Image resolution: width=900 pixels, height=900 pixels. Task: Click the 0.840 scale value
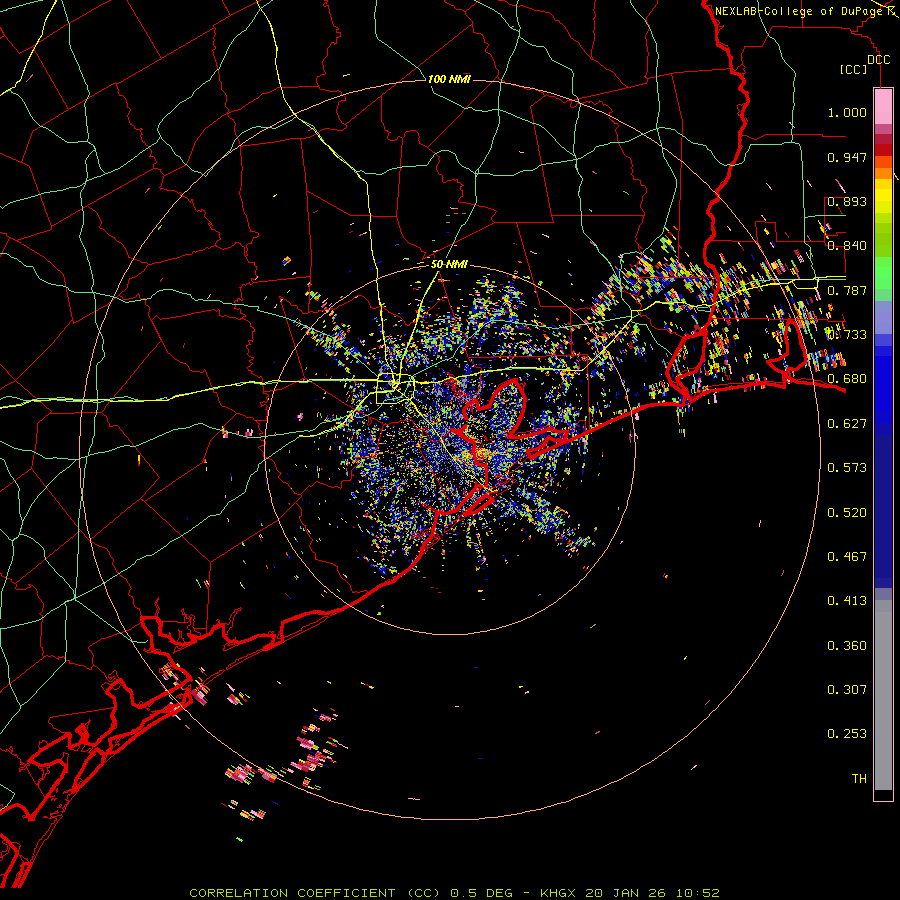(x=847, y=246)
